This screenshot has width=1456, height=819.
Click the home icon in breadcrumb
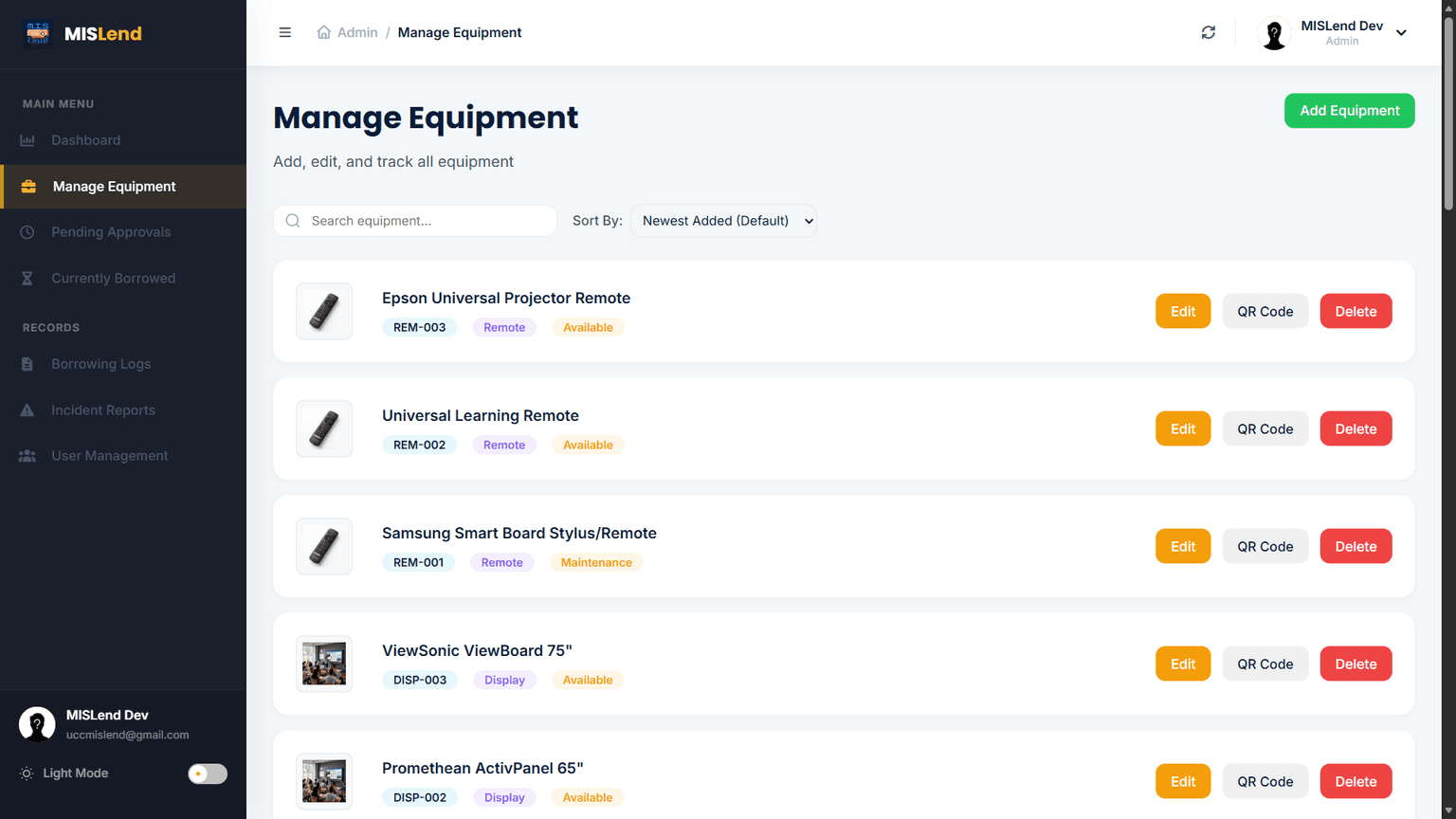pos(324,32)
